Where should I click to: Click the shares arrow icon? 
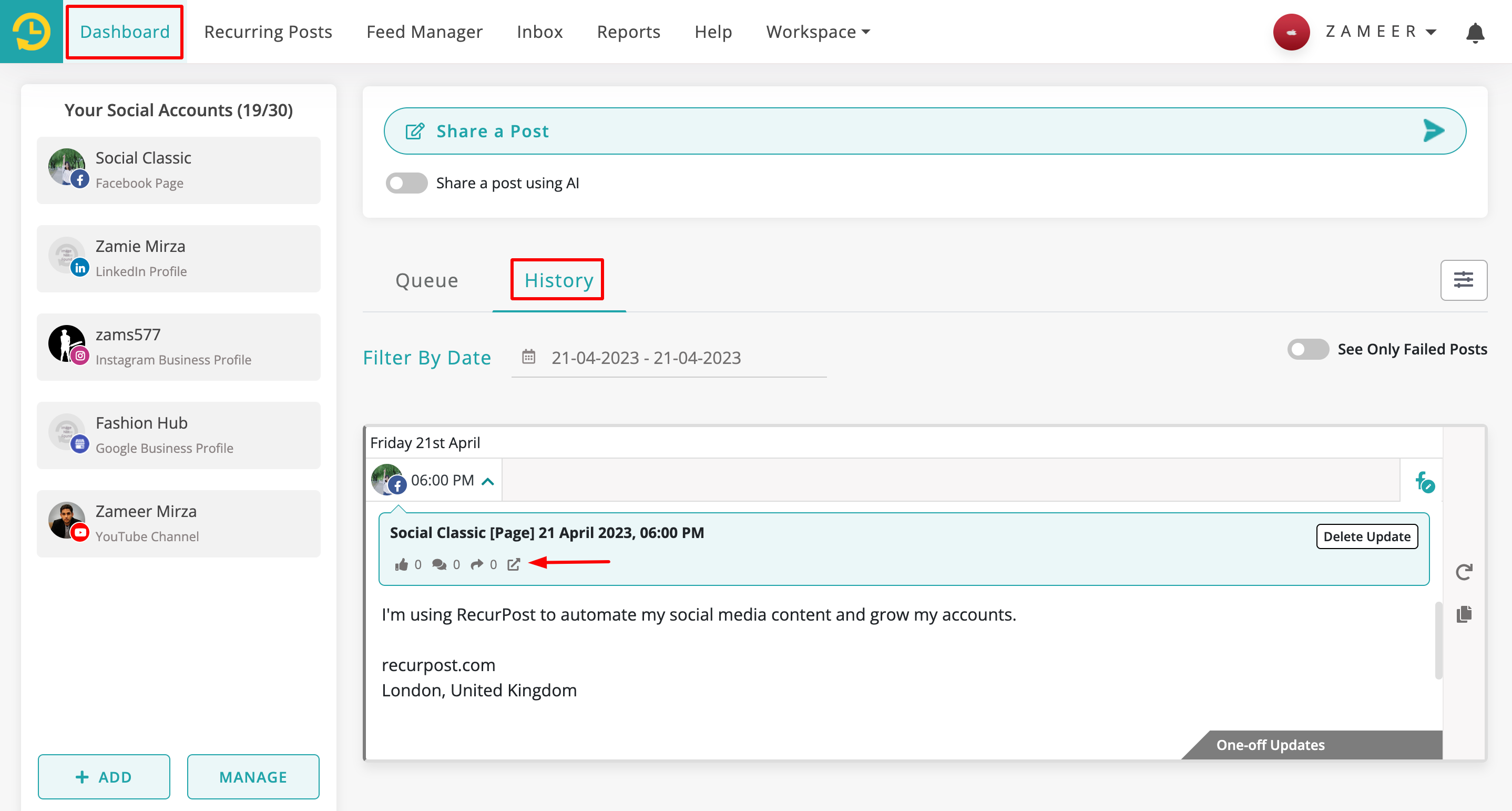477,564
